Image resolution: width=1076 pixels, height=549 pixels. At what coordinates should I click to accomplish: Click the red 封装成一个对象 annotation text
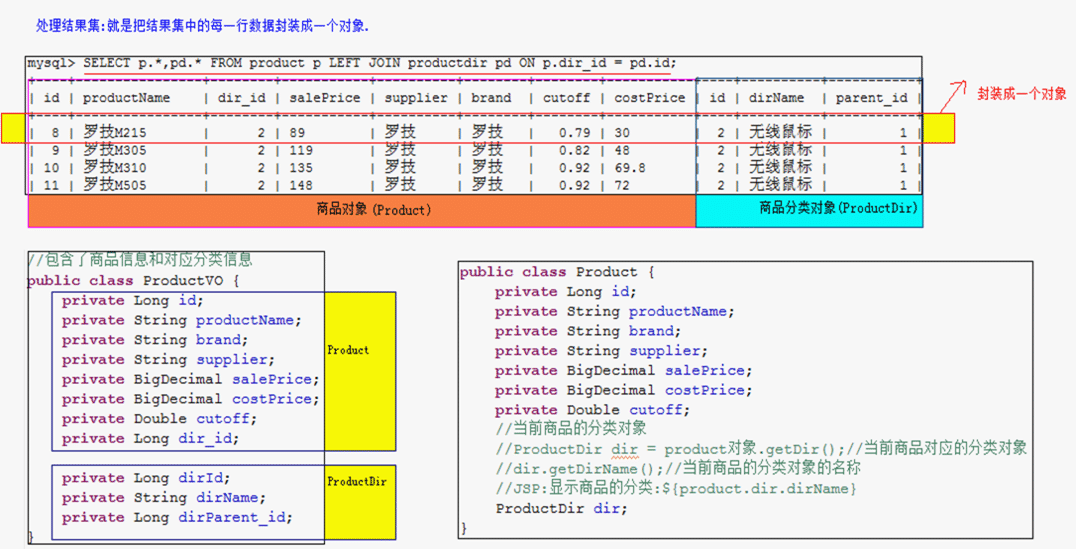[x=1021, y=93]
